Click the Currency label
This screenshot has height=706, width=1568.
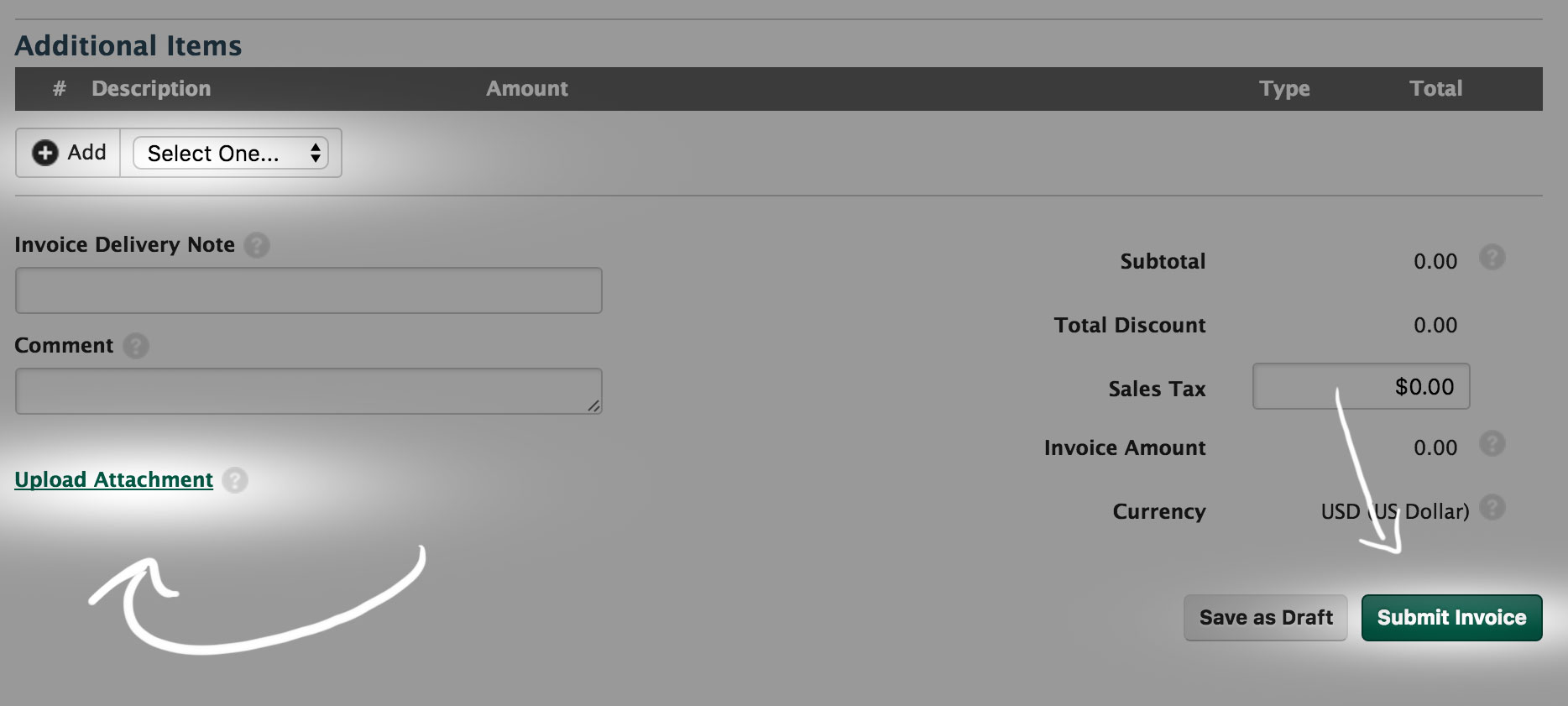1159,512
